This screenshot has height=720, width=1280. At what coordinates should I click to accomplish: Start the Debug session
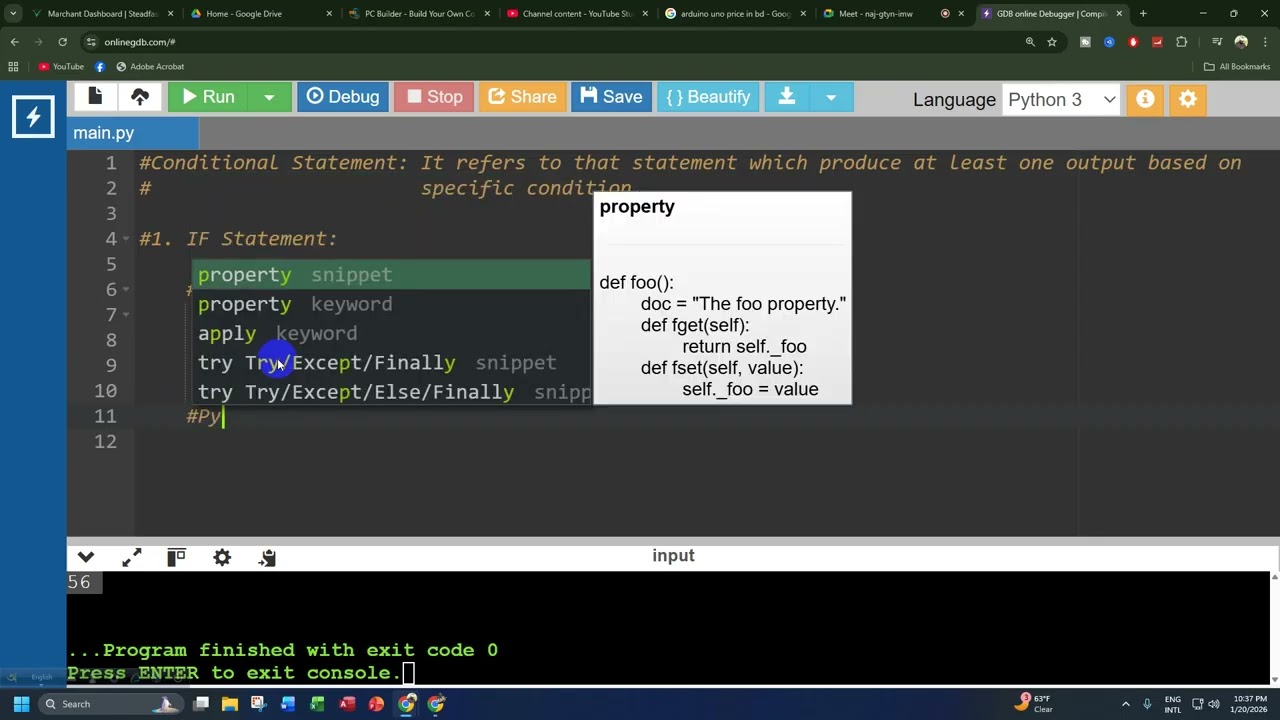(343, 97)
